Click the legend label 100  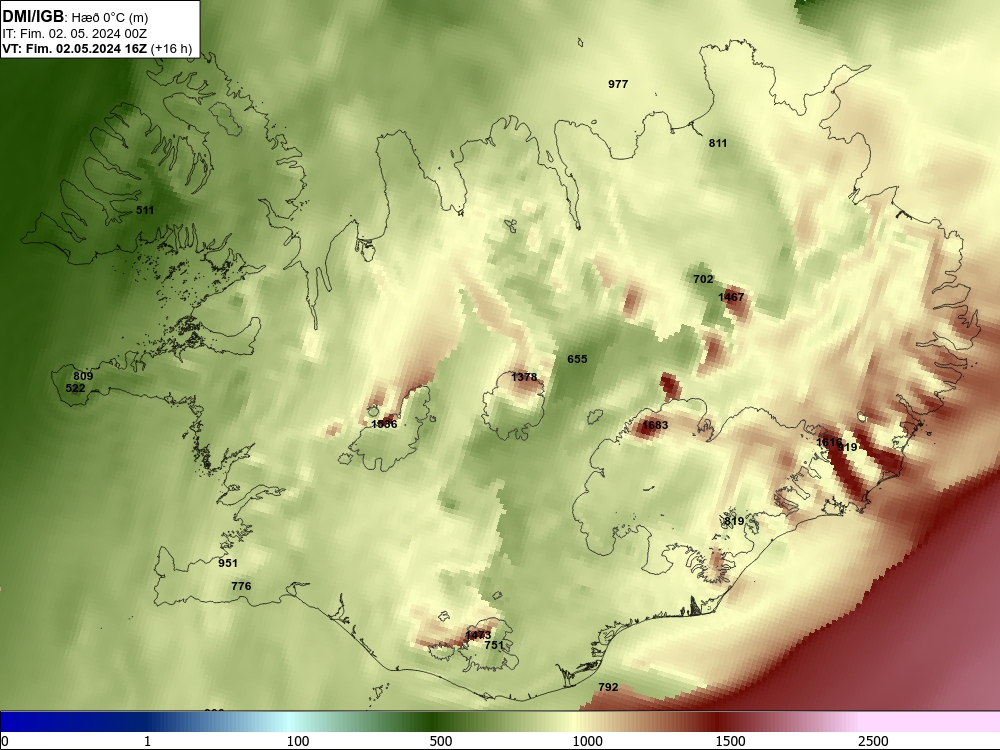click(x=298, y=741)
